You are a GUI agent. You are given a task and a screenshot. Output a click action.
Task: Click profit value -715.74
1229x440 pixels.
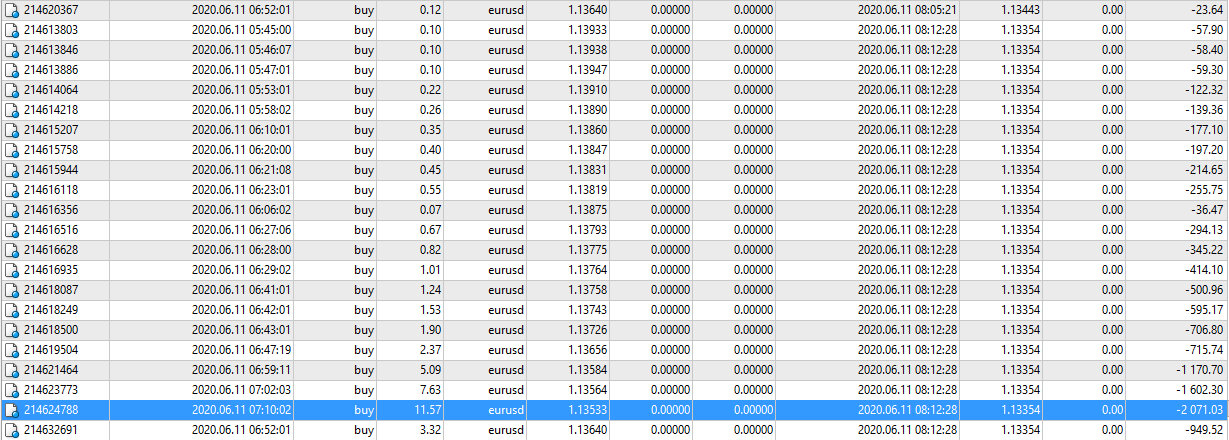(1205, 350)
